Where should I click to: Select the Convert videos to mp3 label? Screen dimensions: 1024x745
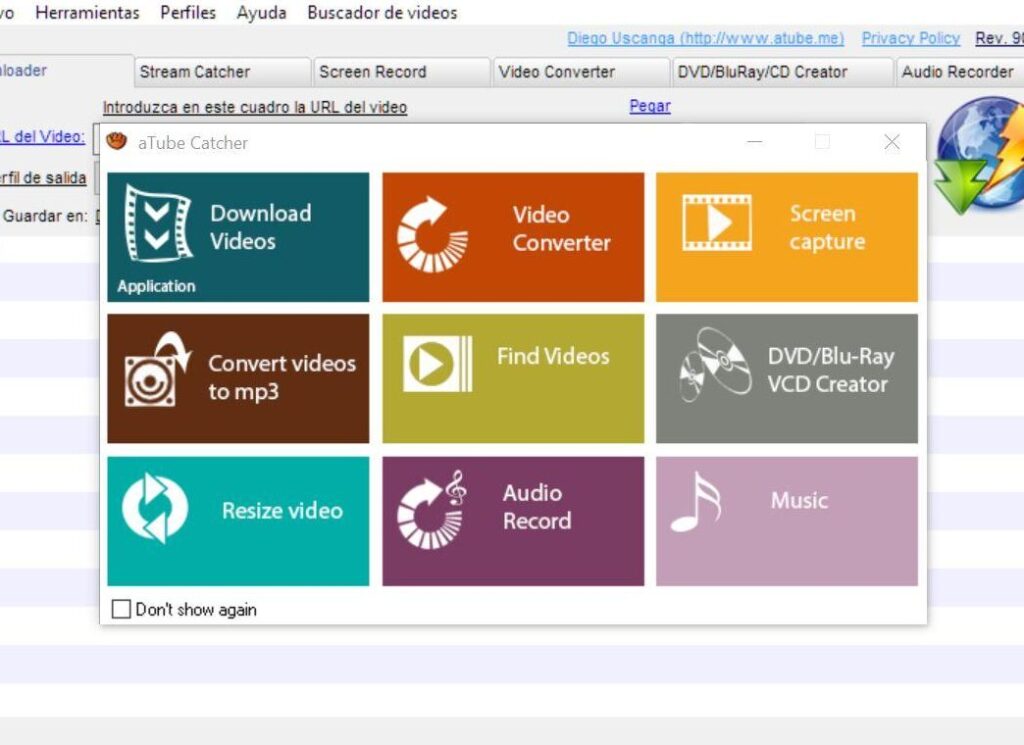point(282,377)
